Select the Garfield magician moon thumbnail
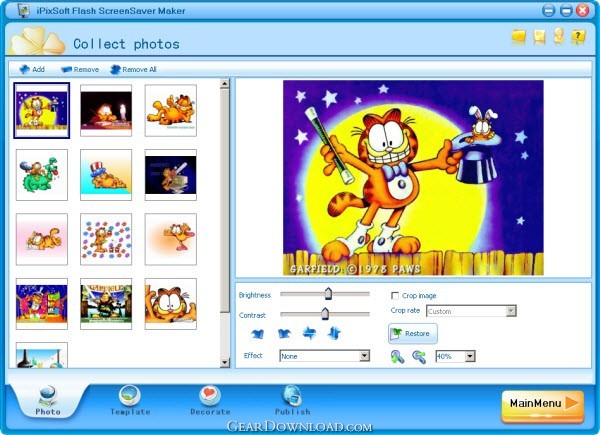This screenshot has height=435, width=600. click(x=42, y=111)
